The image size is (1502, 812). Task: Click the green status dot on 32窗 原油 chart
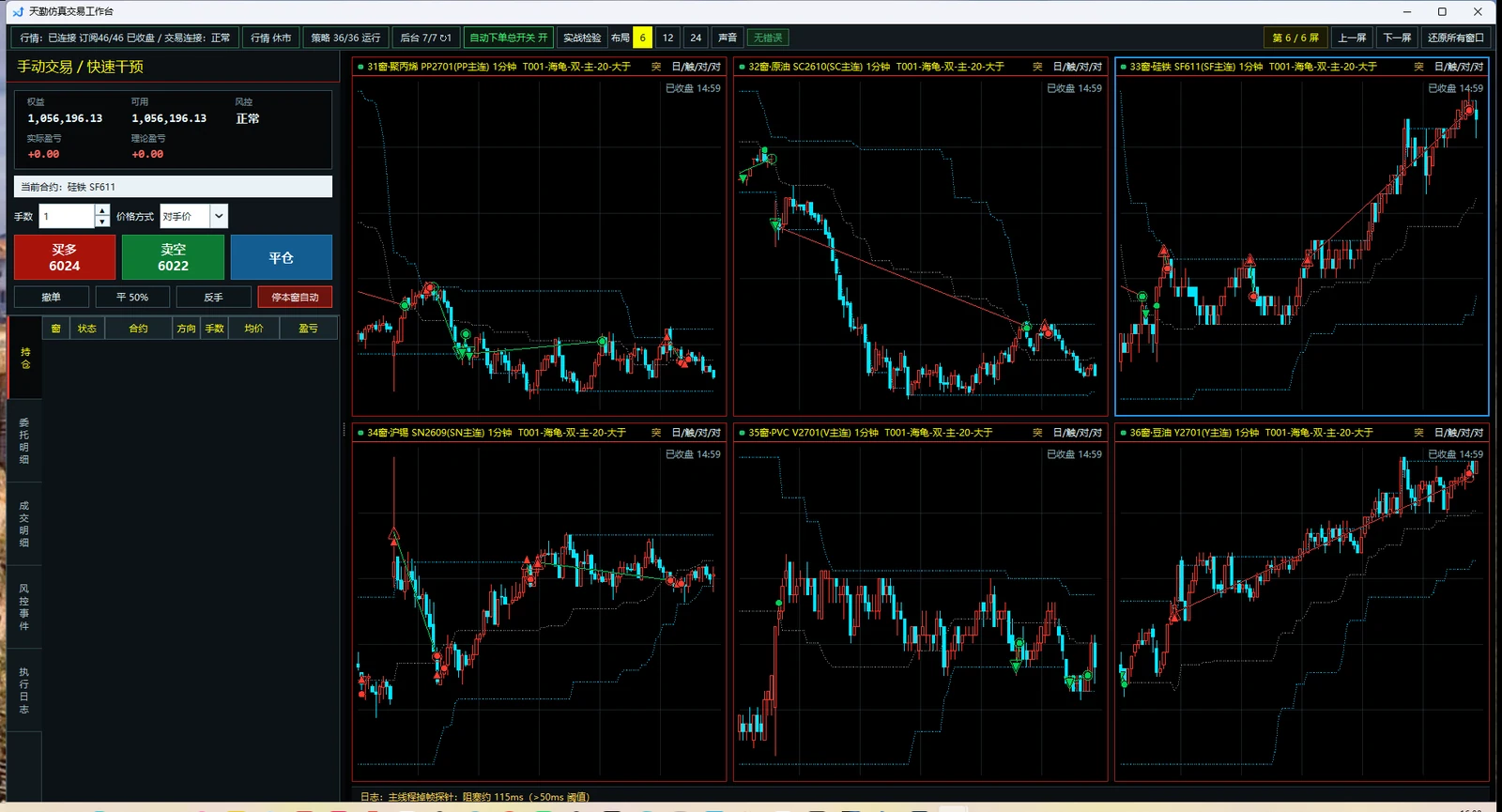coord(742,67)
